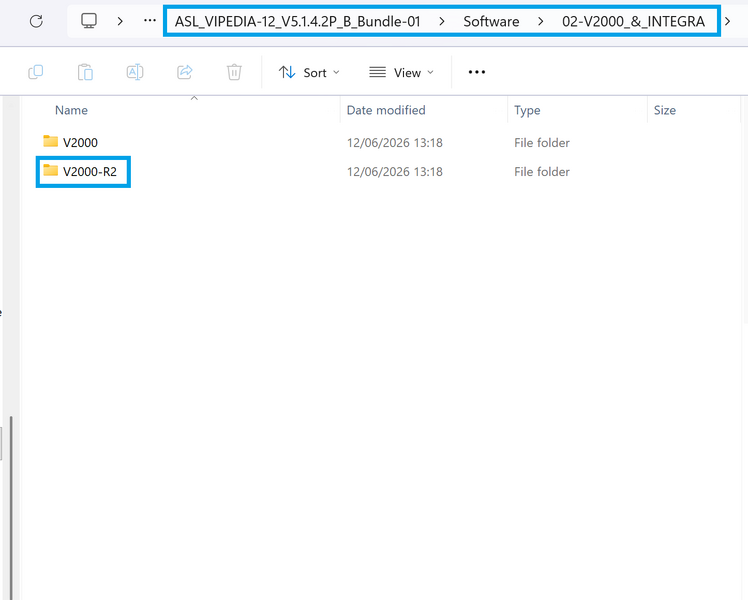Screen dimensions: 748x600
Task: Click the Rename toolbar icon
Action: 135,72
